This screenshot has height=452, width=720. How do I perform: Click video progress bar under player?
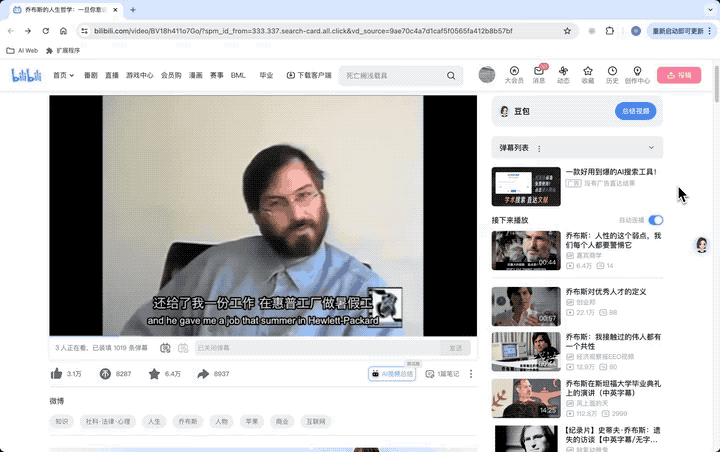263,336
